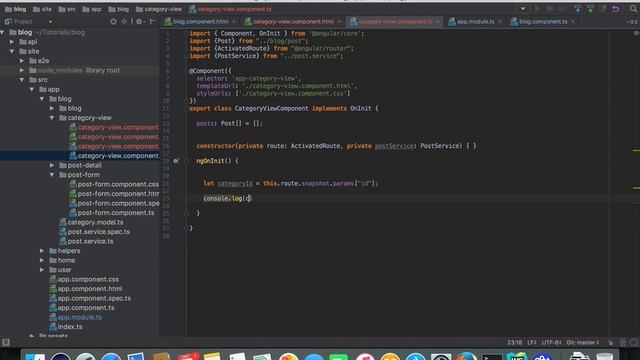Open the run configuration dropdown

[522, 9]
